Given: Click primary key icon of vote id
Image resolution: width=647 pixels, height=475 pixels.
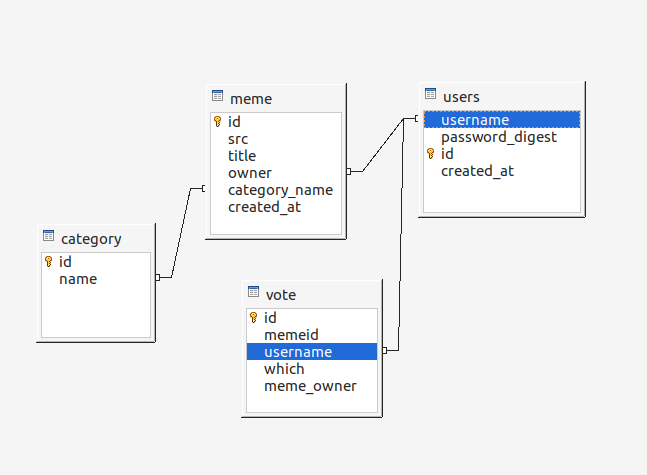Looking at the screenshot, I should [253, 318].
